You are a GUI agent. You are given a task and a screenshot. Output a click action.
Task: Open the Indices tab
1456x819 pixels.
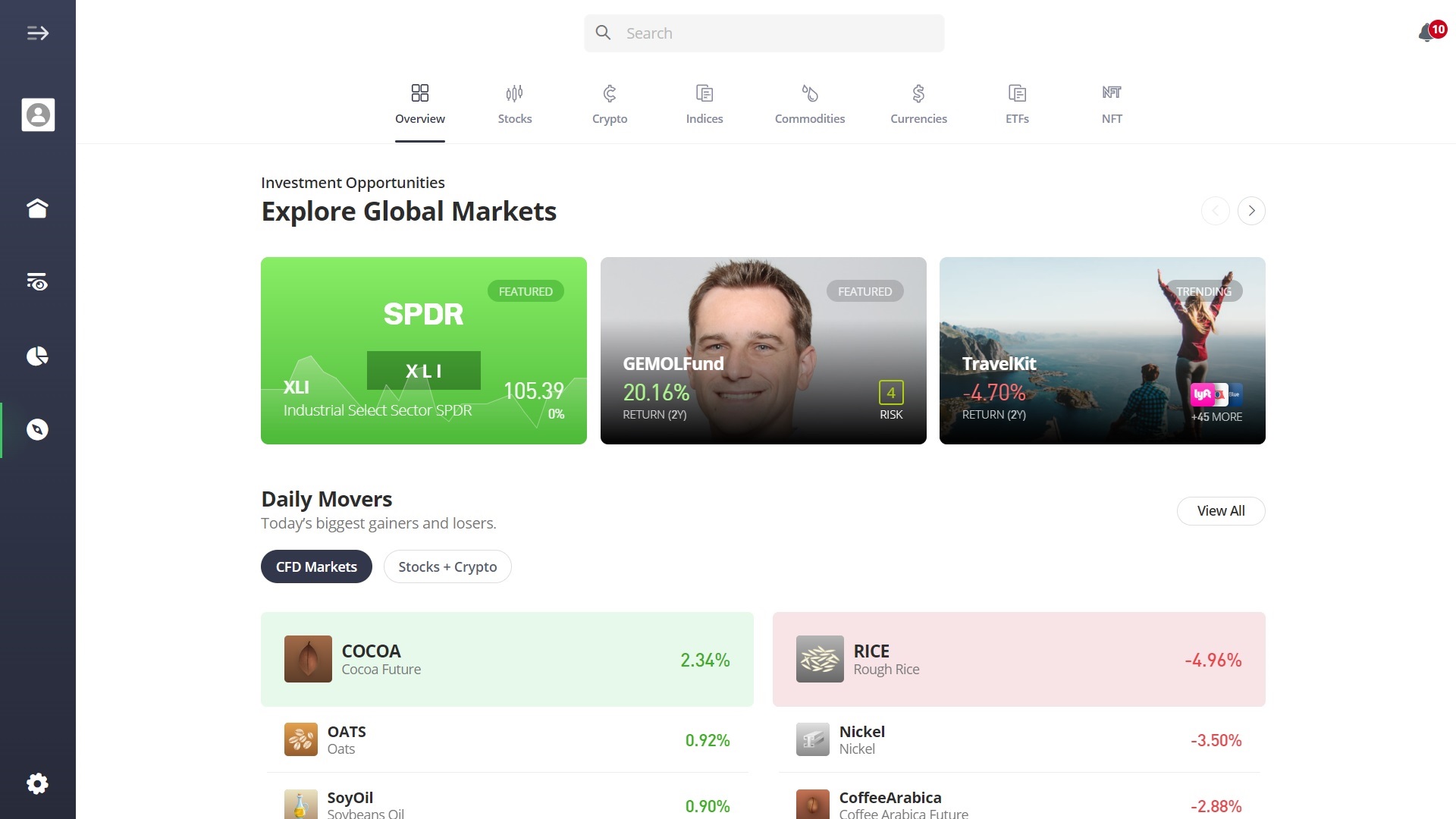click(x=705, y=103)
